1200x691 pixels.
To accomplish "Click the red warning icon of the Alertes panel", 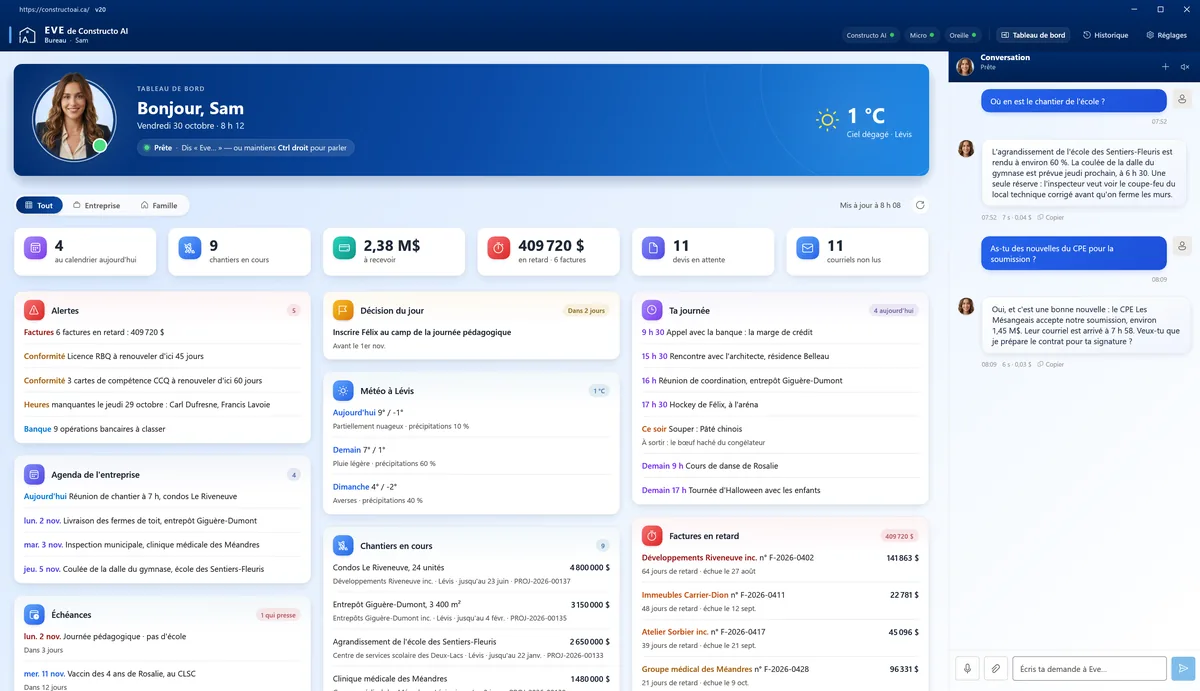I will pos(34,310).
